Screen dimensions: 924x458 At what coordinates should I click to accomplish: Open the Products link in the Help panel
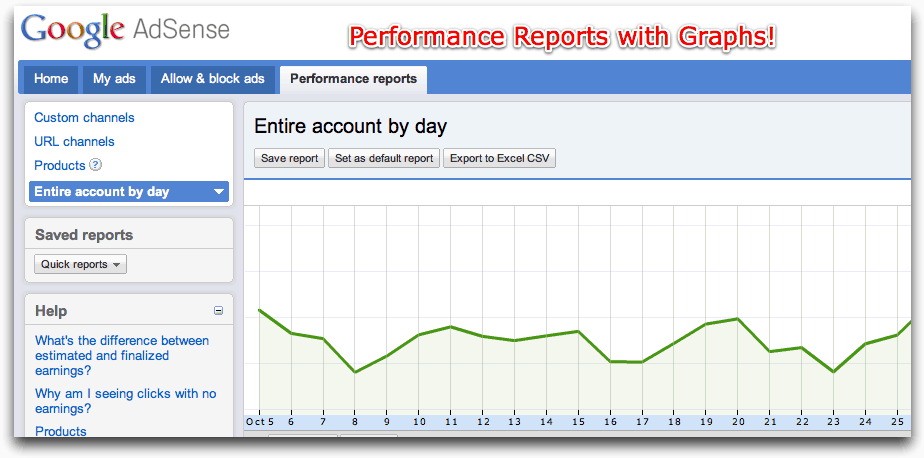pos(61,431)
